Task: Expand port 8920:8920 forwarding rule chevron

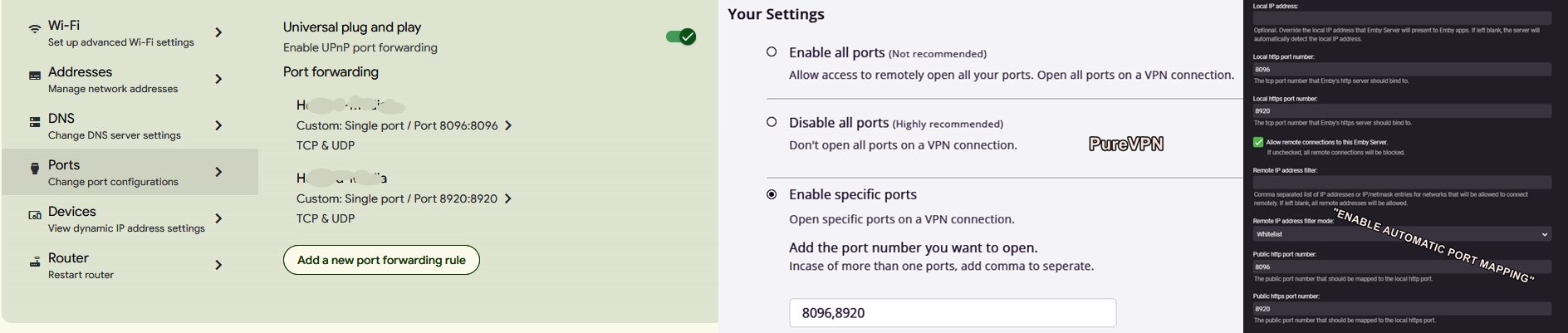Action: (x=508, y=198)
